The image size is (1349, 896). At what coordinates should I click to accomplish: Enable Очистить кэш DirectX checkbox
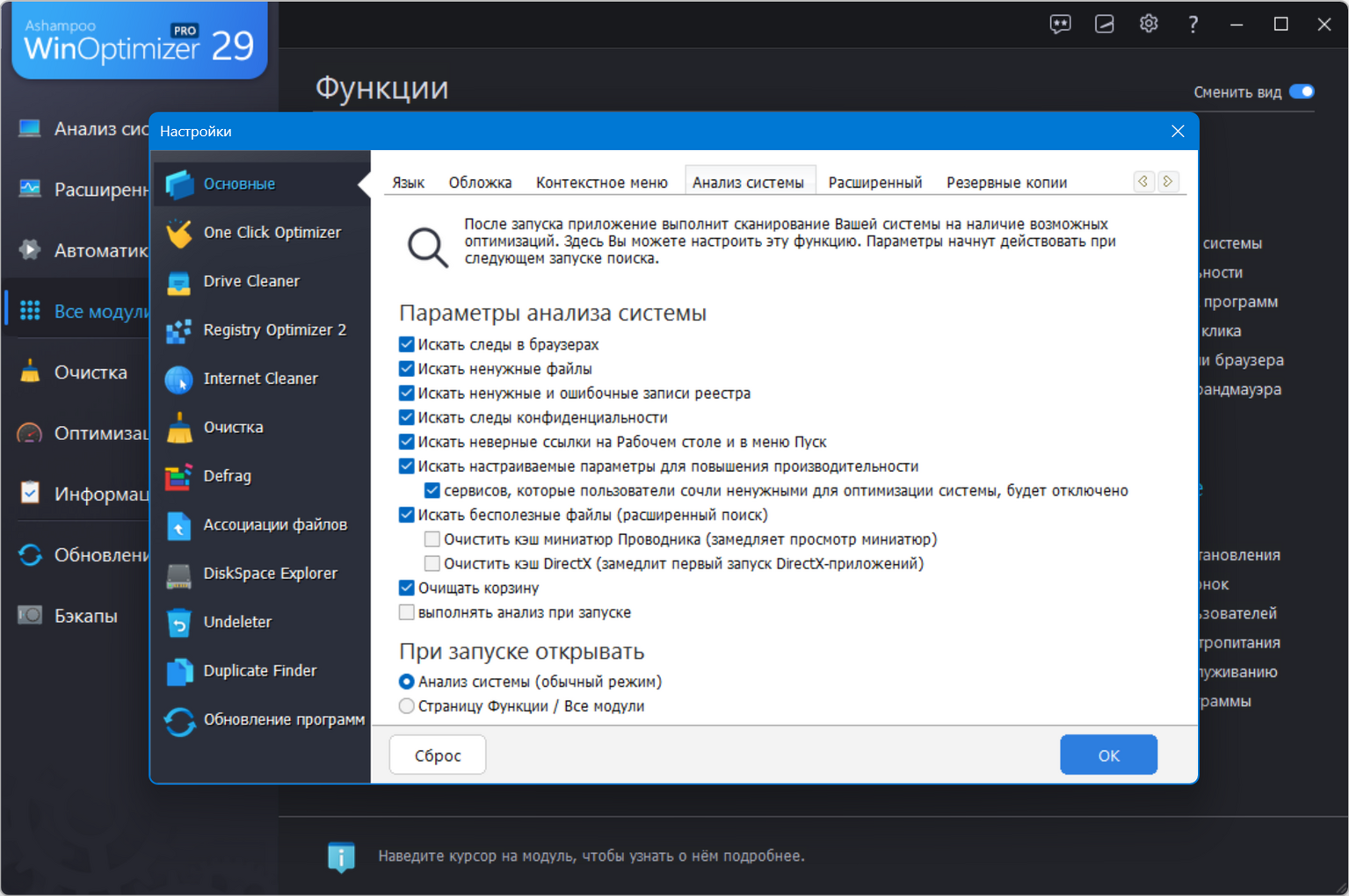[432, 564]
